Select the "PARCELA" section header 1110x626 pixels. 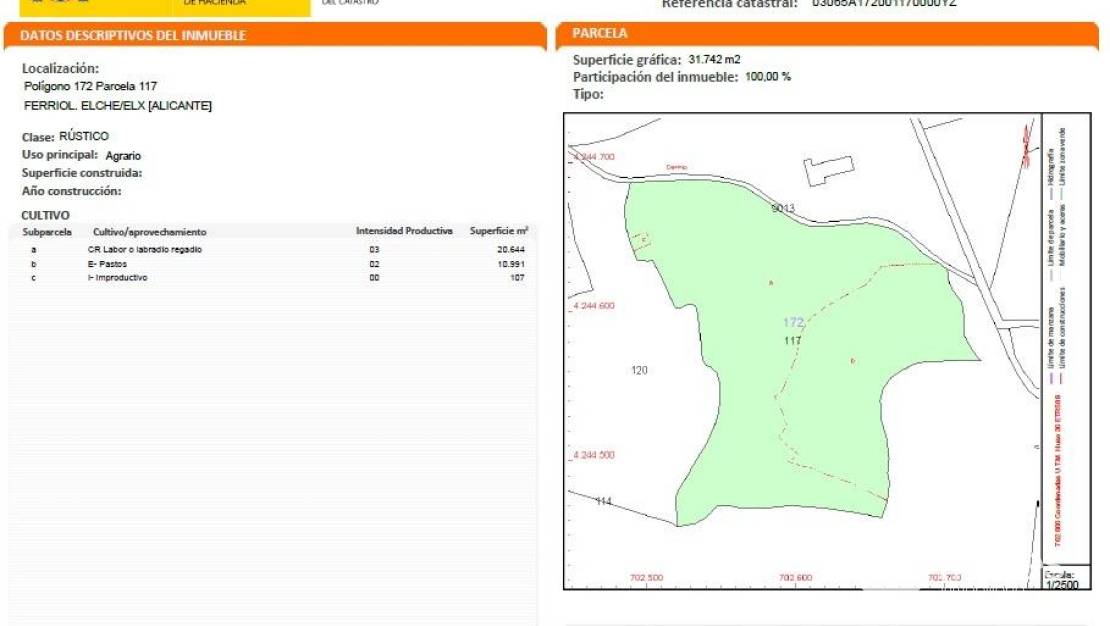(600, 33)
